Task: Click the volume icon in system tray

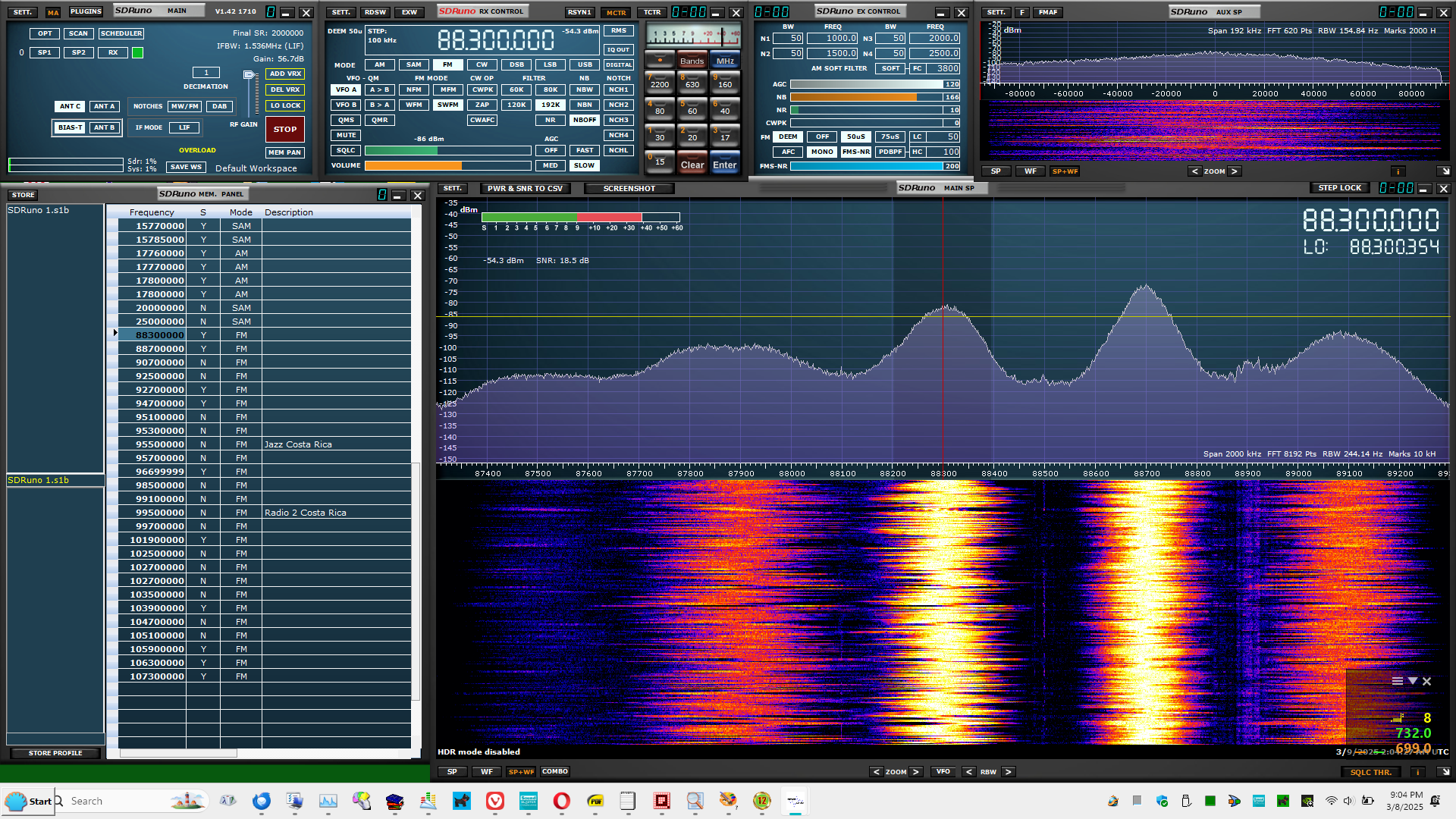Action: click(1348, 801)
